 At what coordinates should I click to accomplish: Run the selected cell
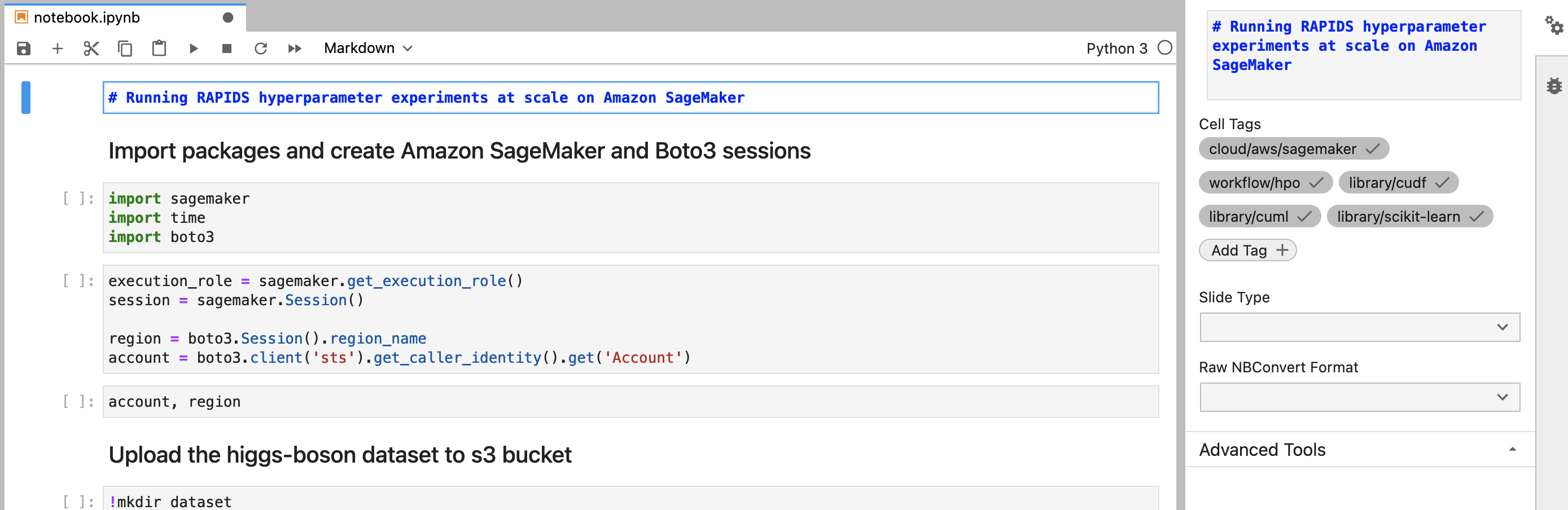194,49
